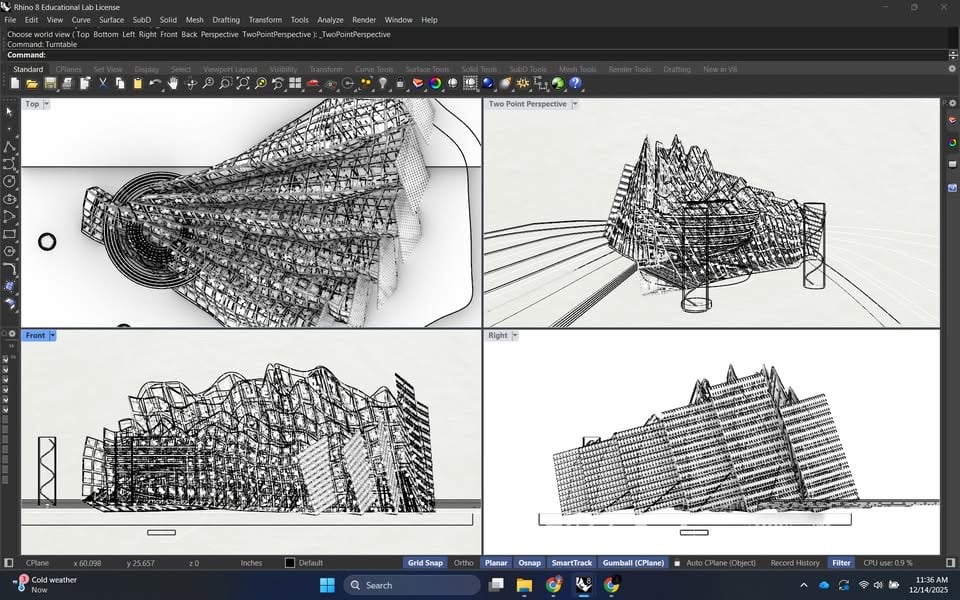Screen dimensions: 960x600
Task: Toggle Ortho mode in status bar
Action: point(463,563)
